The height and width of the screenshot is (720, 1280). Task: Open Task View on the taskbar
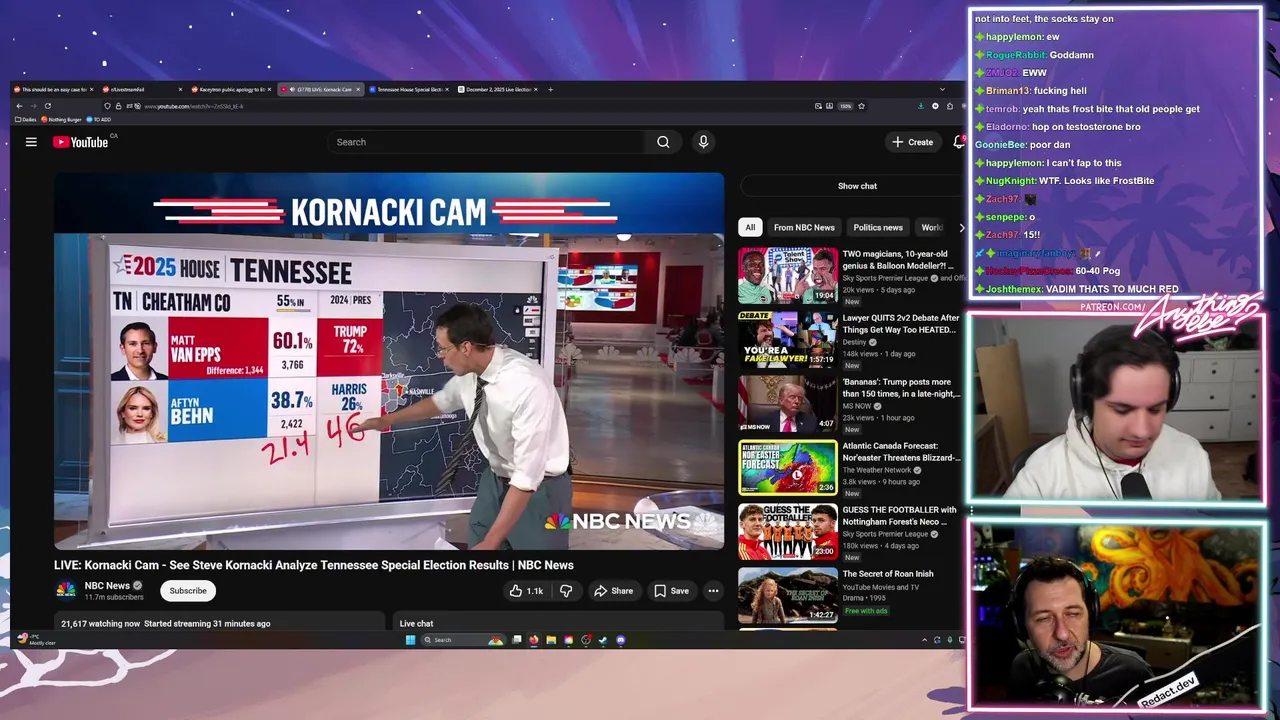[x=517, y=640]
